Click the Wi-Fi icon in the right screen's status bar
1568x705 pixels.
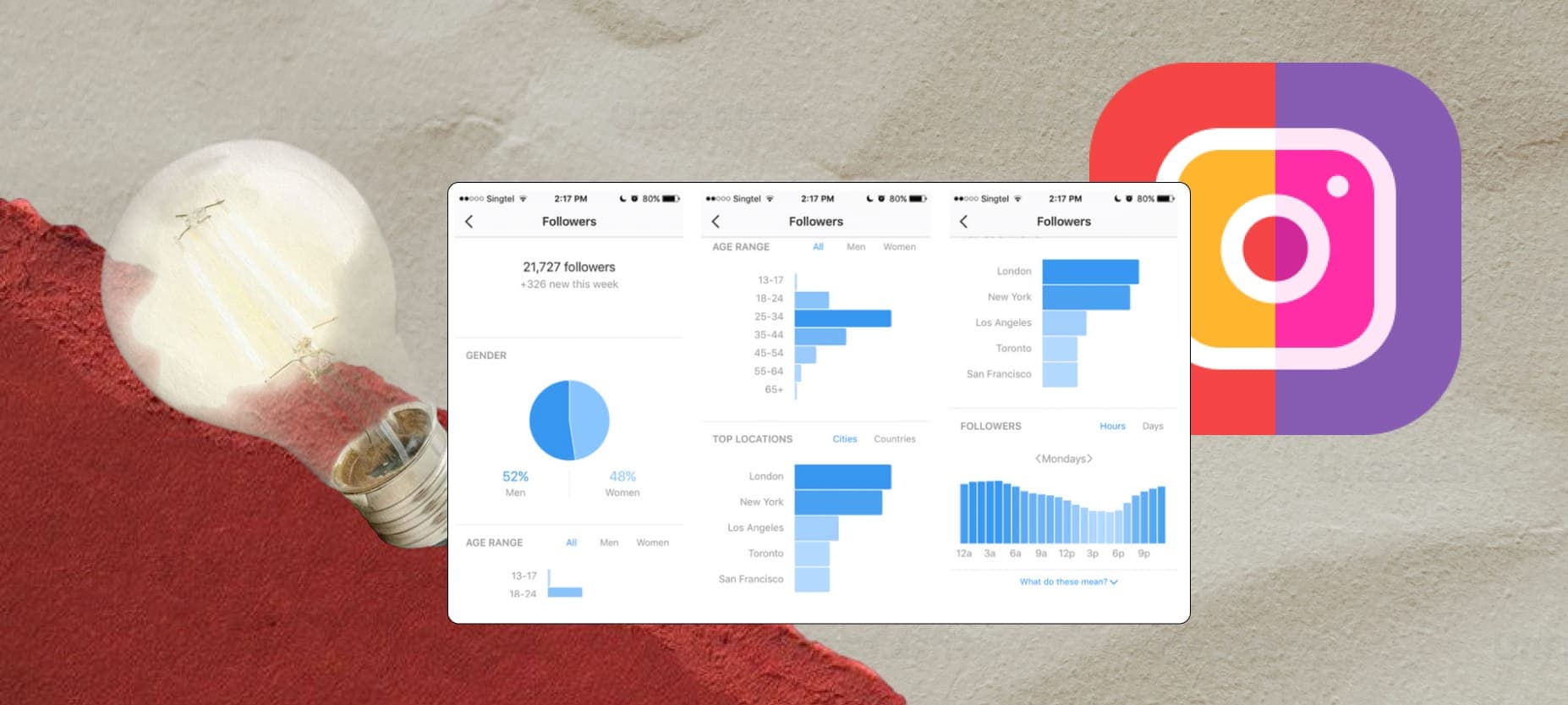click(1017, 199)
